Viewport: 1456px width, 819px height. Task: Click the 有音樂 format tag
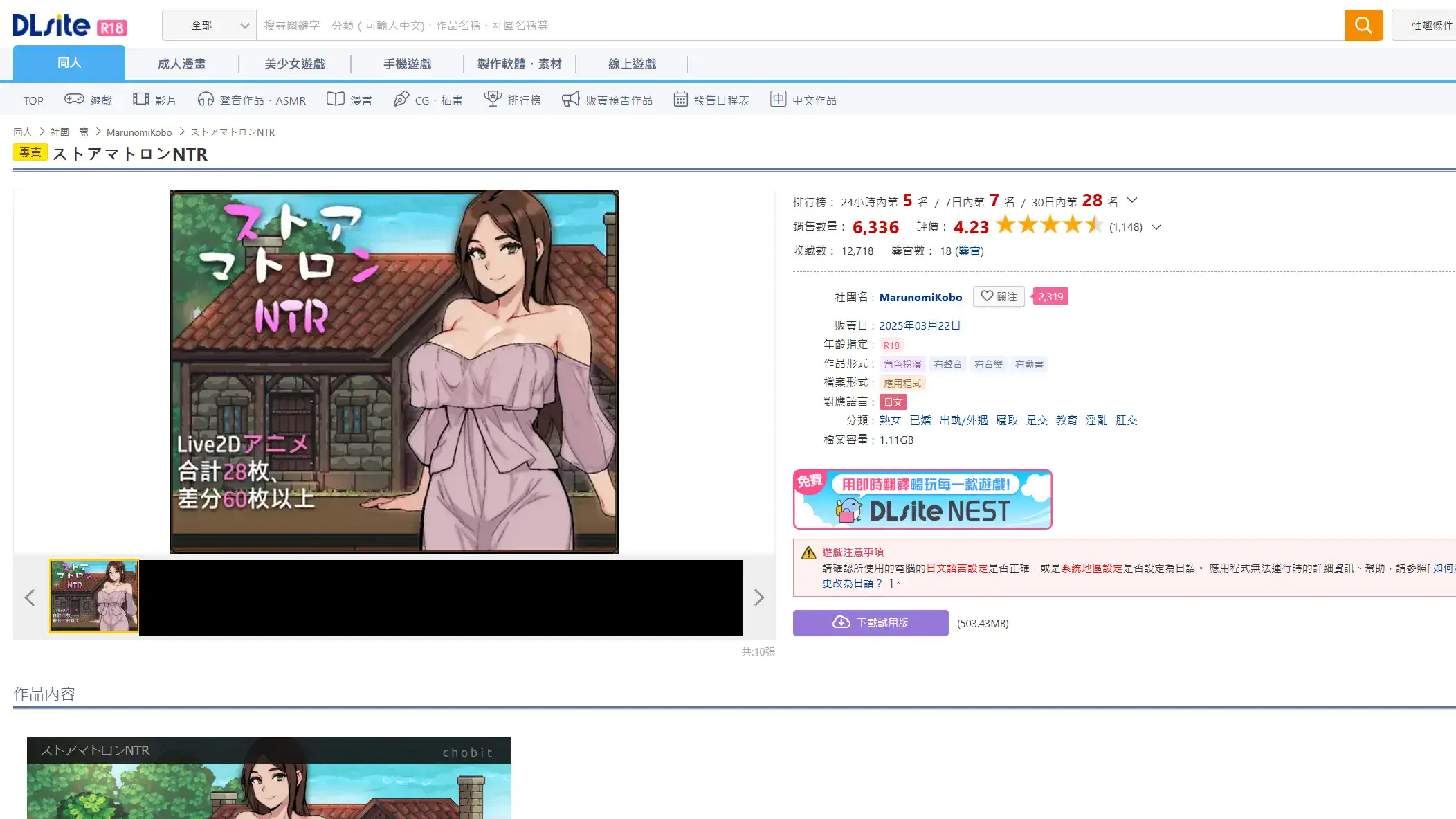coord(988,364)
